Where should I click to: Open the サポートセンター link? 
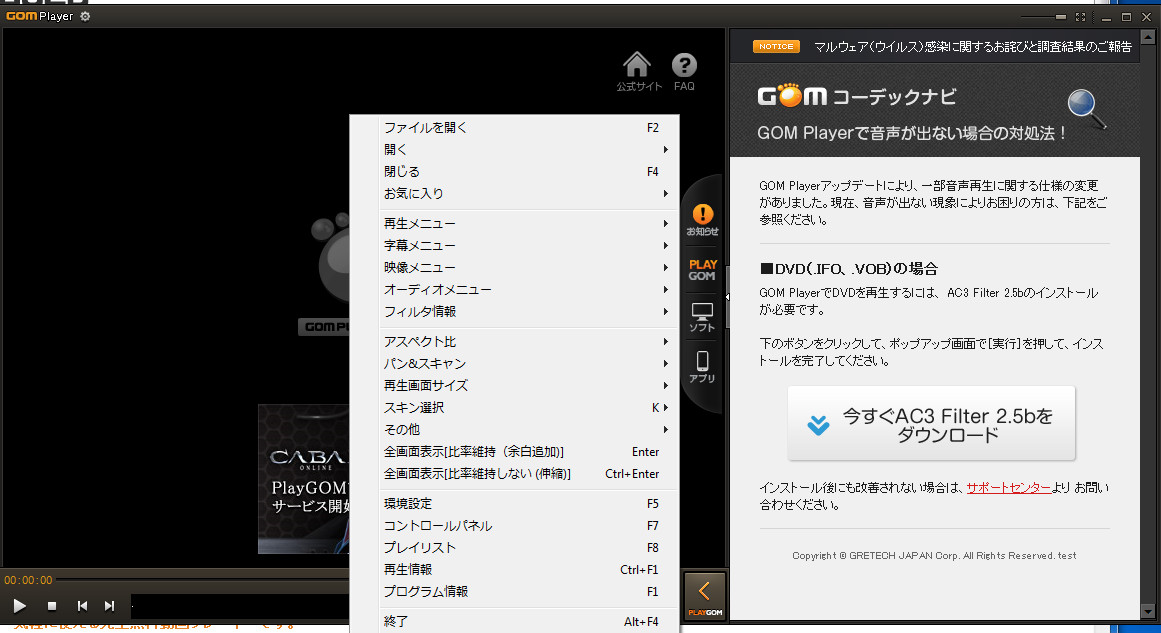pyautogui.click(x=1008, y=488)
